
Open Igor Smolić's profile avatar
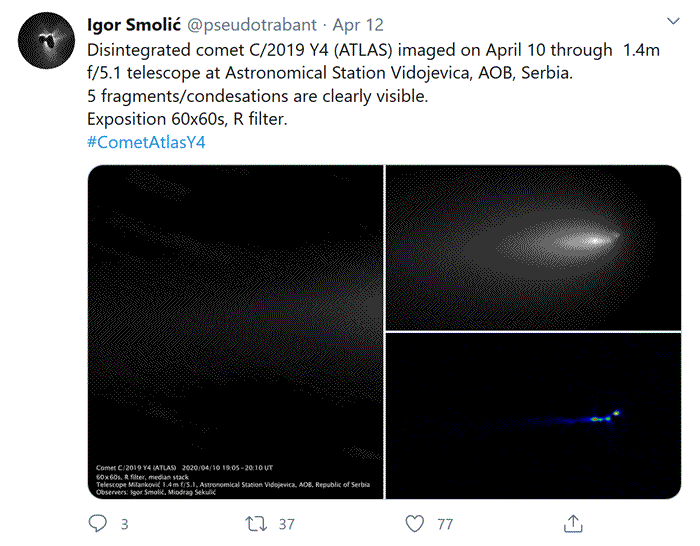(44, 43)
